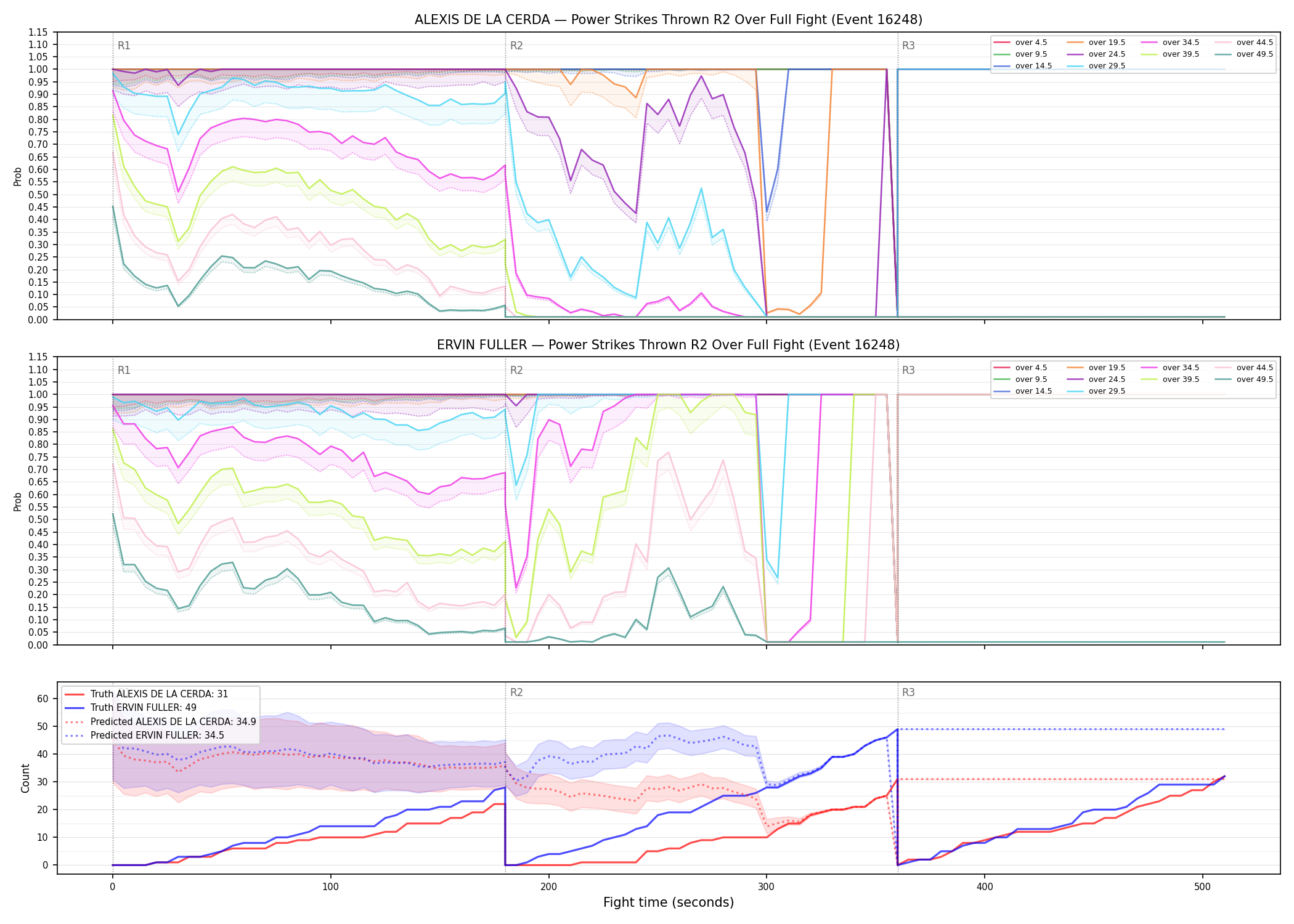Select 'over 49.5' label in Ervin chart legend

click(1255, 379)
